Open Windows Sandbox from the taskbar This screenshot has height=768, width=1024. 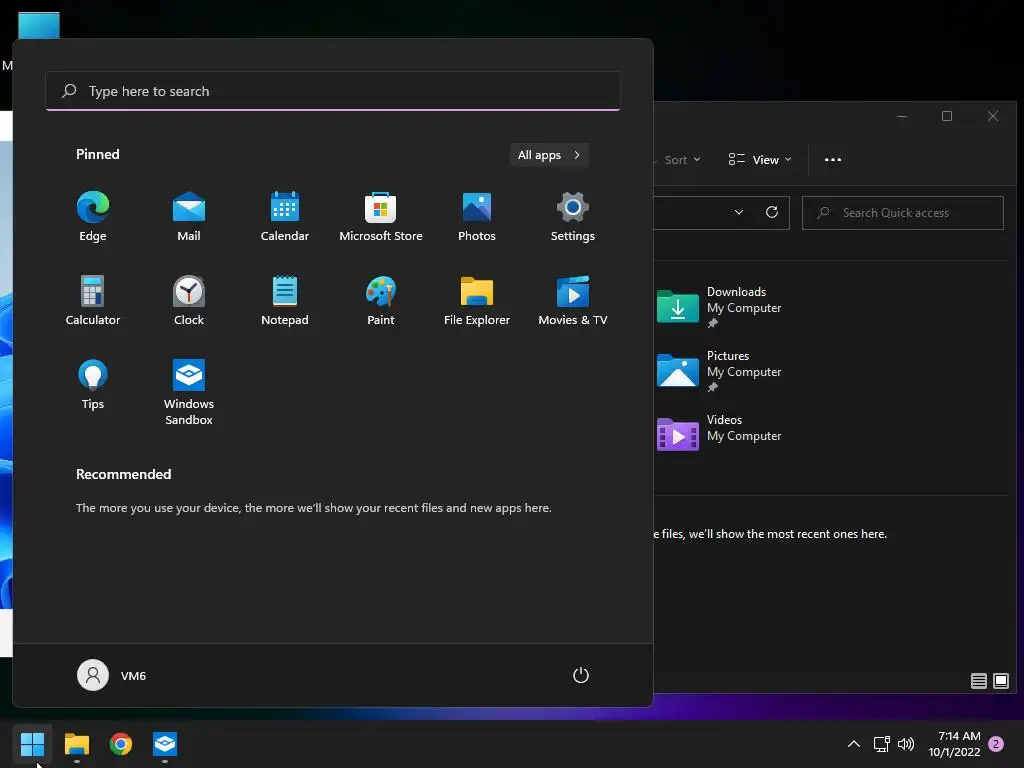pos(165,744)
